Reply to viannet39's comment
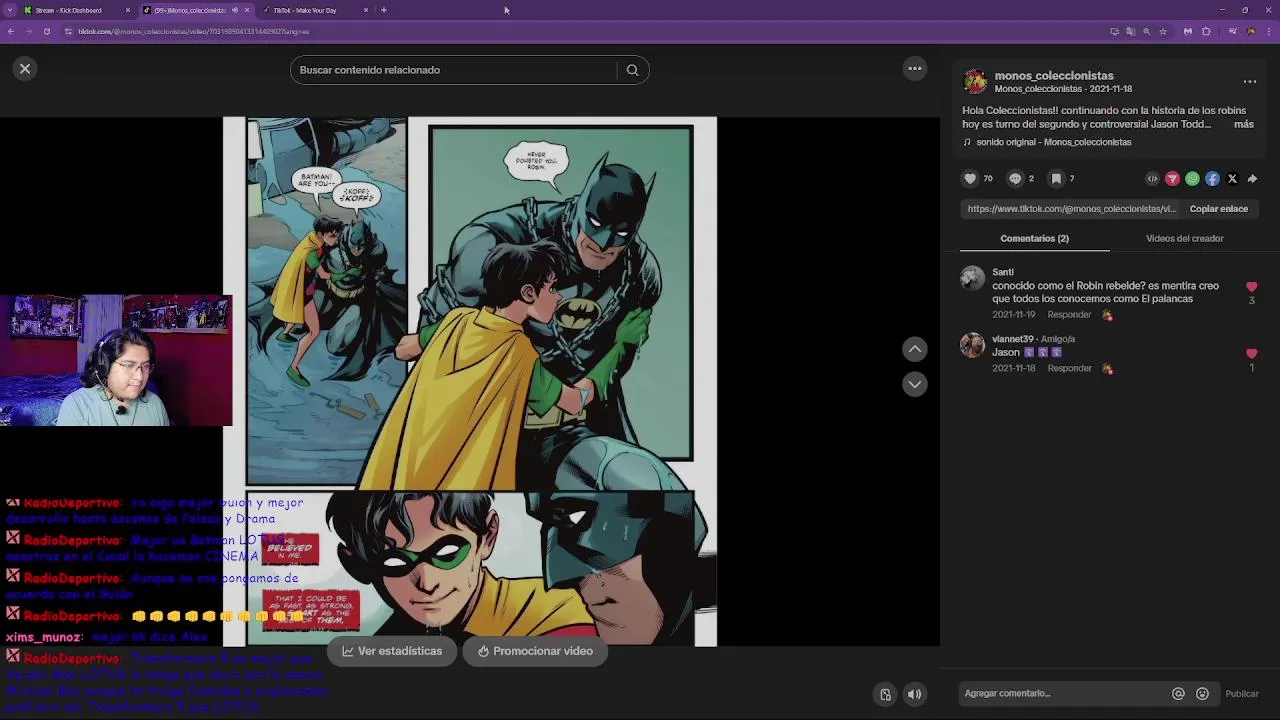The image size is (1280, 720). coord(1069,368)
